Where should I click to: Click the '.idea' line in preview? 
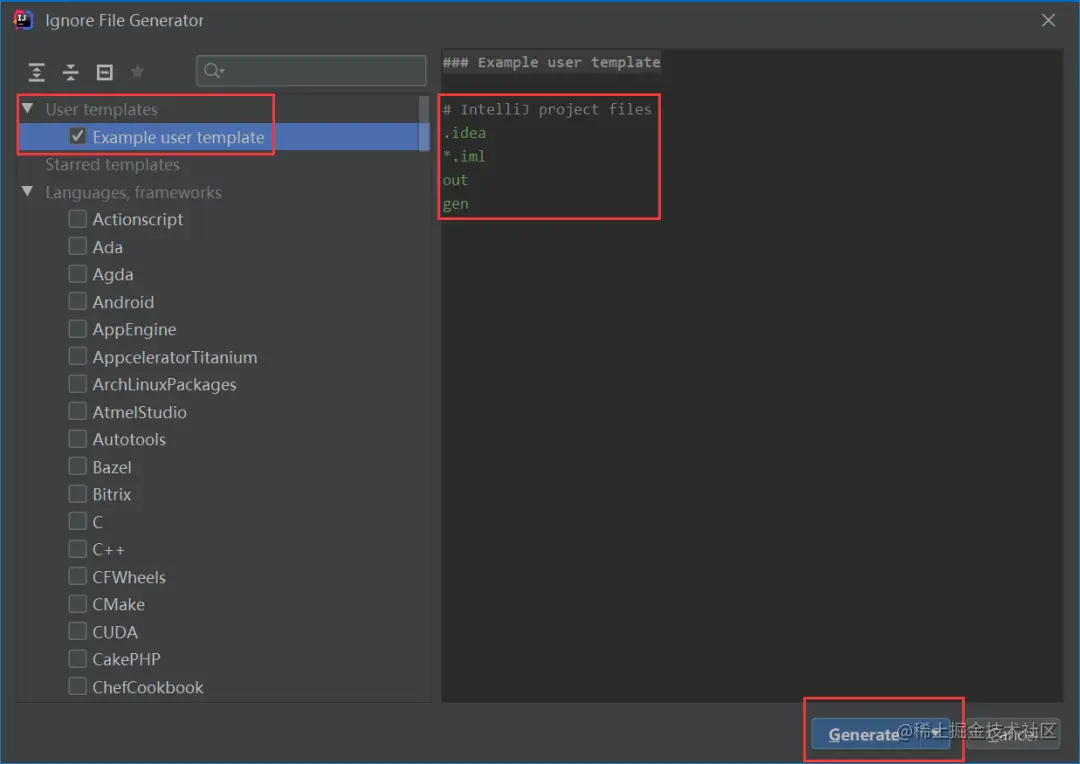[464, 132]
